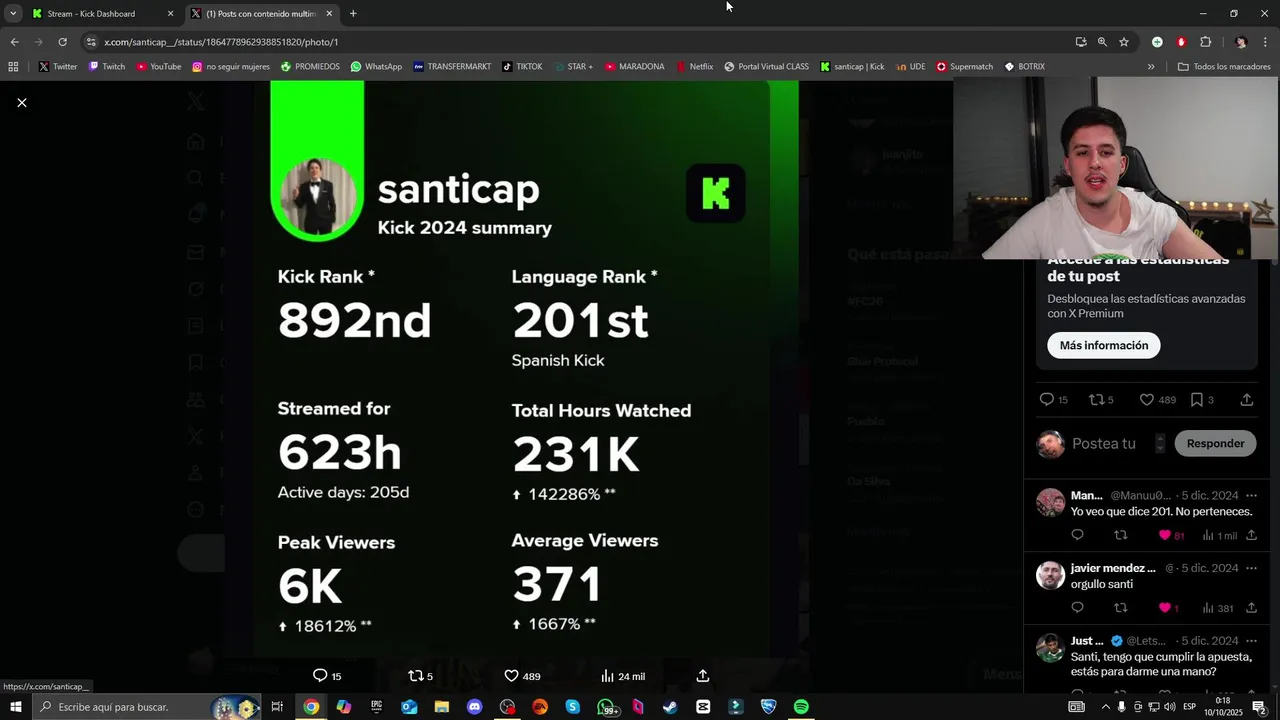
Task: Open Manuu0's profile avatar
Action: click(x=1050, y=502)
